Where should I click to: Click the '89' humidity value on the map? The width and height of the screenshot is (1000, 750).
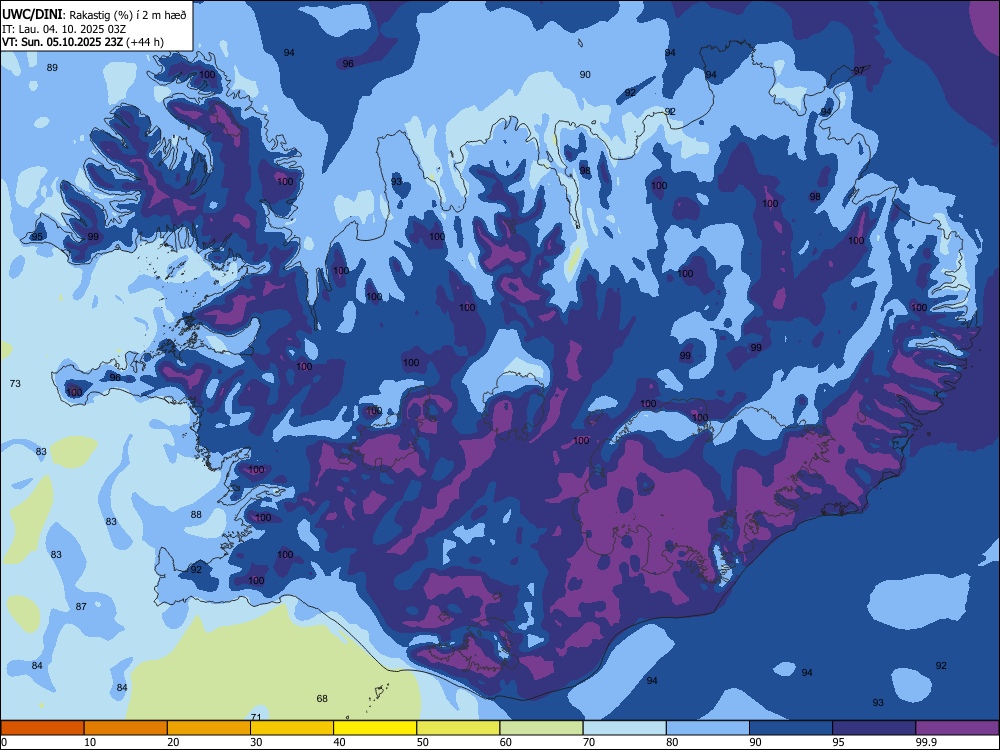click(52, 68)
